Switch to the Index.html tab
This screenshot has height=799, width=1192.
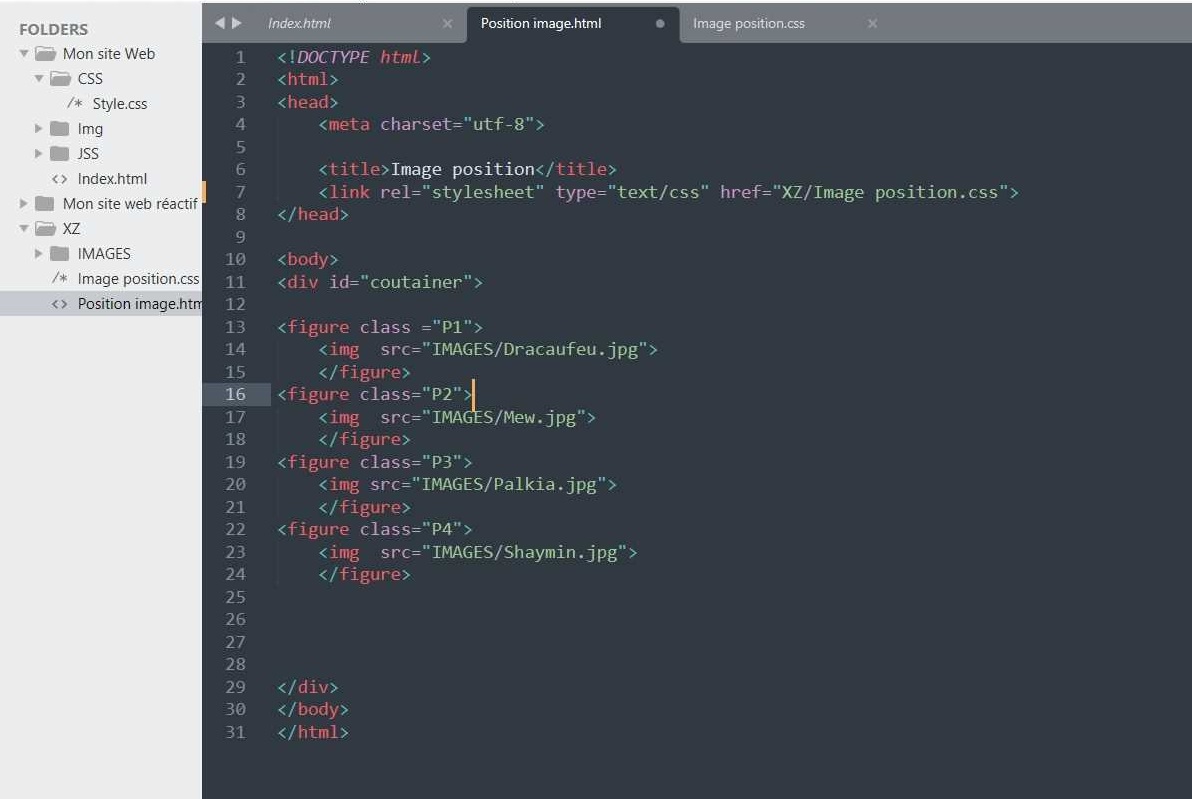300,24
